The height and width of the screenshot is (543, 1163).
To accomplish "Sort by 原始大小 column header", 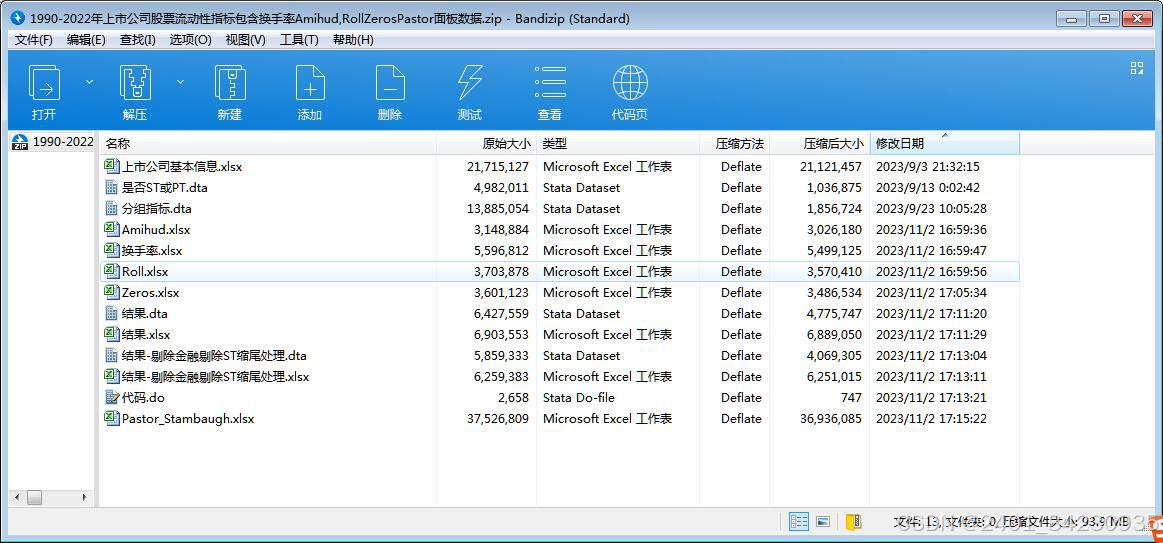I will (x=487, y=144).
